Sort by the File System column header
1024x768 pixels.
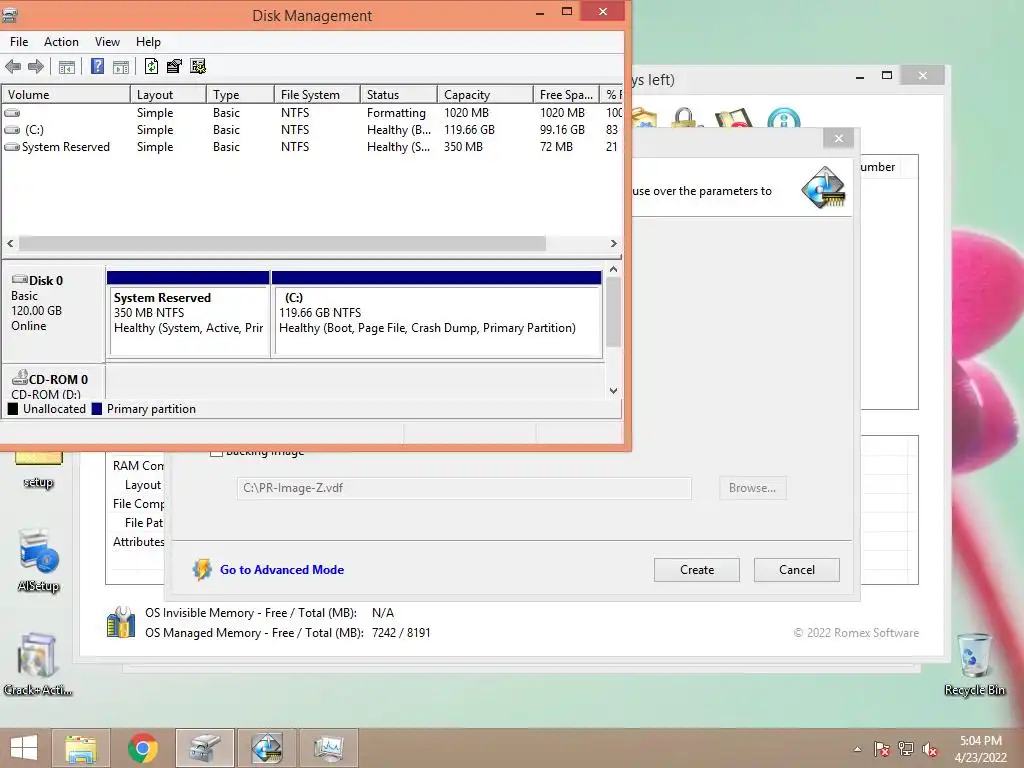pyautogui.click(x=317, y=95)
